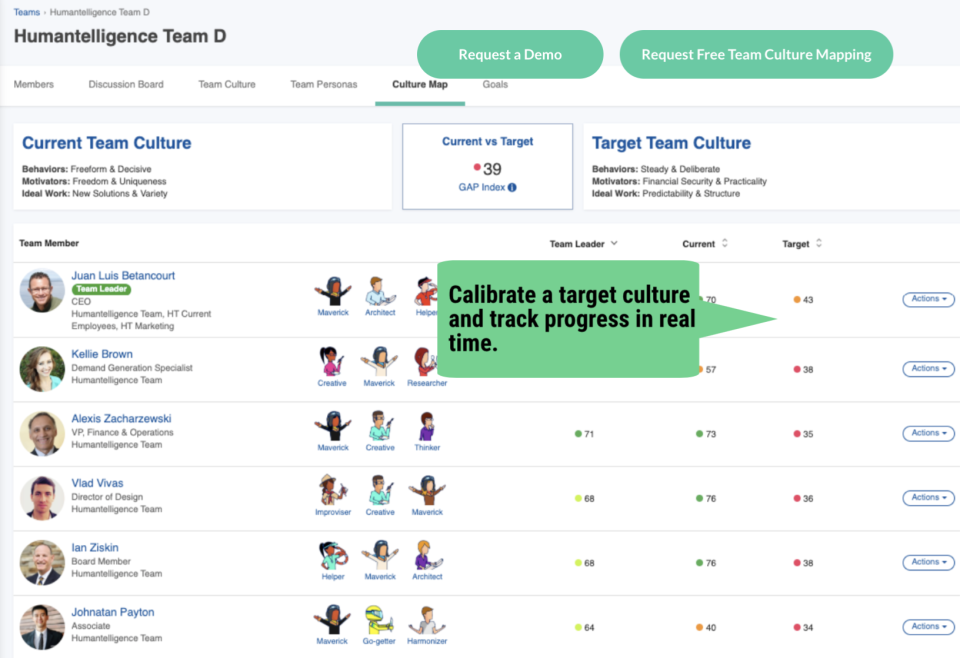Switch to the Members tab

pos(34,84)
